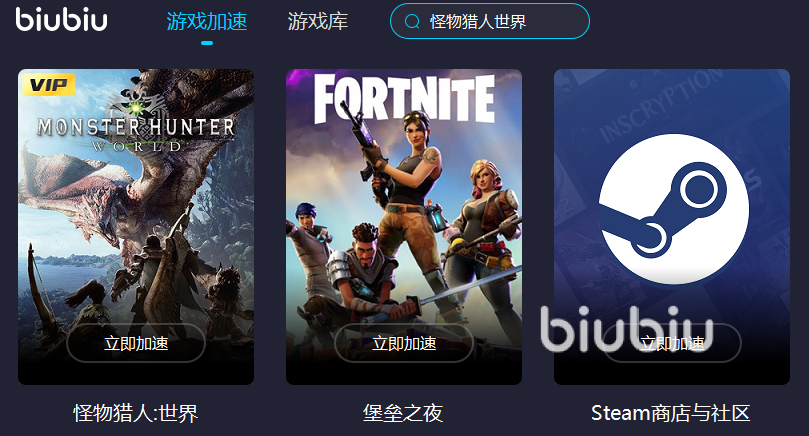Image resolution: width=809 pixels, height=436 pixels.
Task: Click the VIP badge on Monster Hunter card
Action: (48, 85)
